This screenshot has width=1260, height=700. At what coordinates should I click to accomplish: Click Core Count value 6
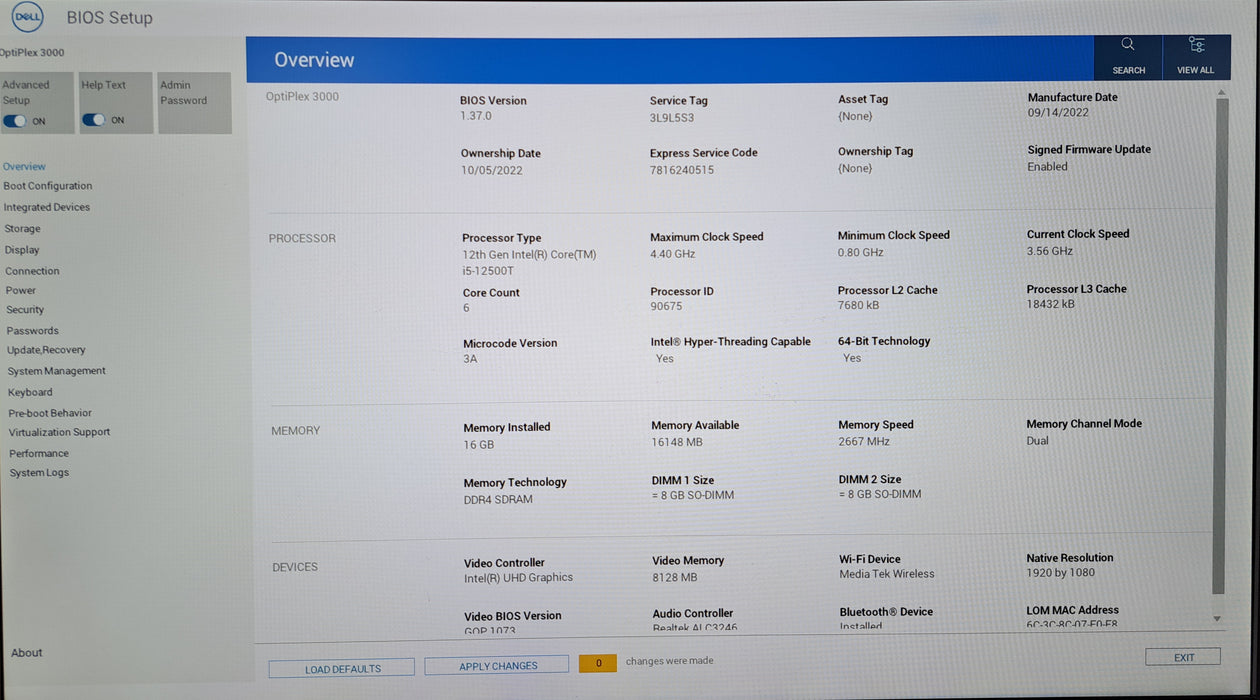coord(466,308)
